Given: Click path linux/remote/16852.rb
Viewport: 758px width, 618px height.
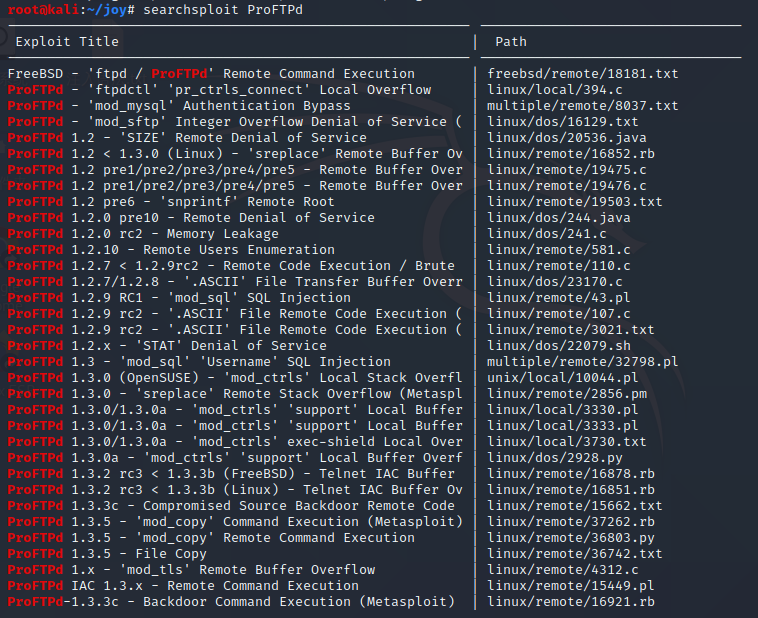Looking at the screenshot, I should point(570,153).
